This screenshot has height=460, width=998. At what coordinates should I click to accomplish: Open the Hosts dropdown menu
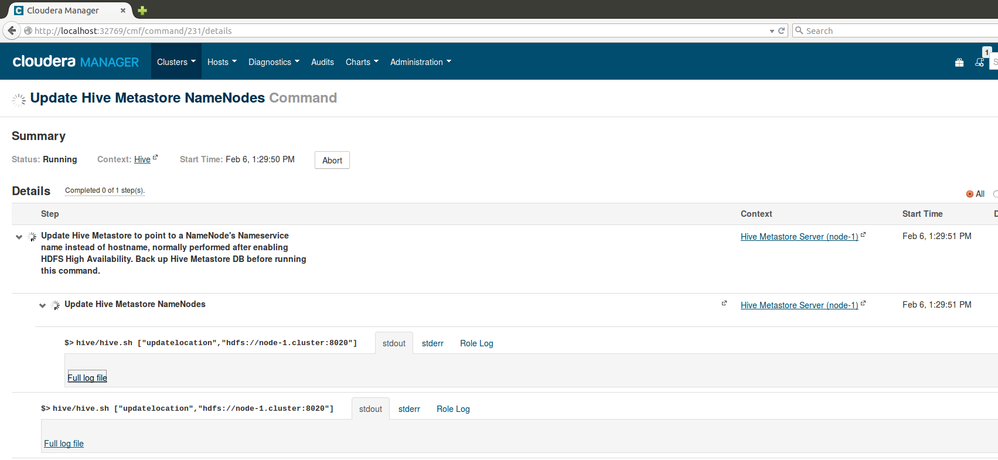point(222,62)
